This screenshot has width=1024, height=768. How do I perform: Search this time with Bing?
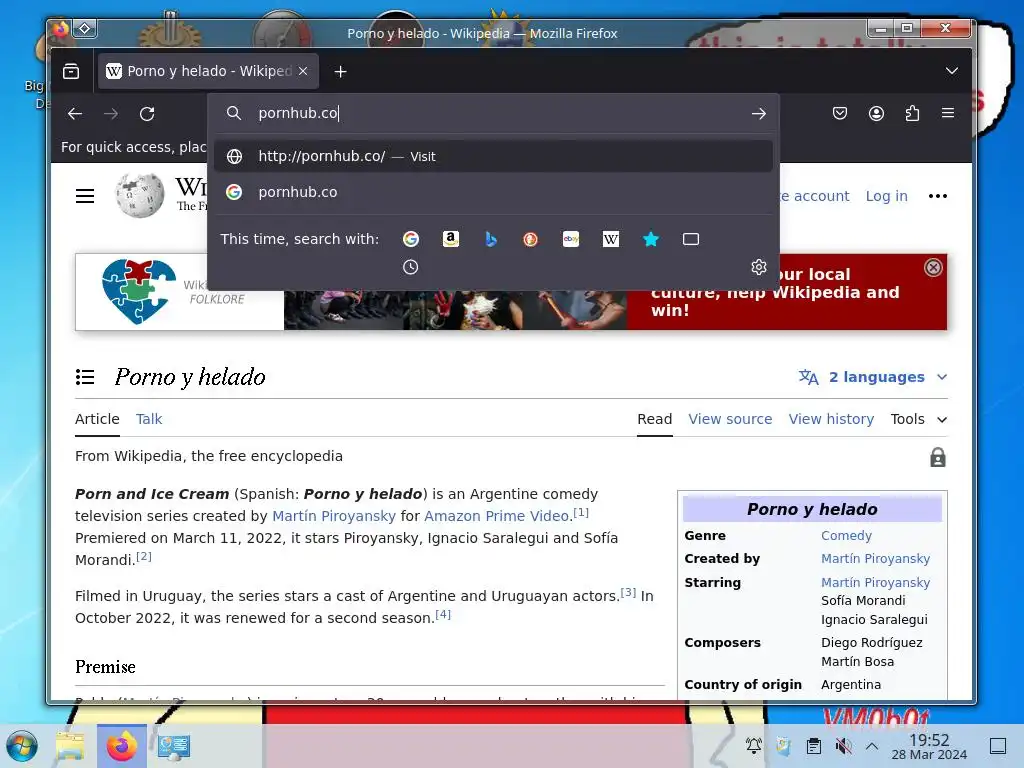click(x=490, y=239)
